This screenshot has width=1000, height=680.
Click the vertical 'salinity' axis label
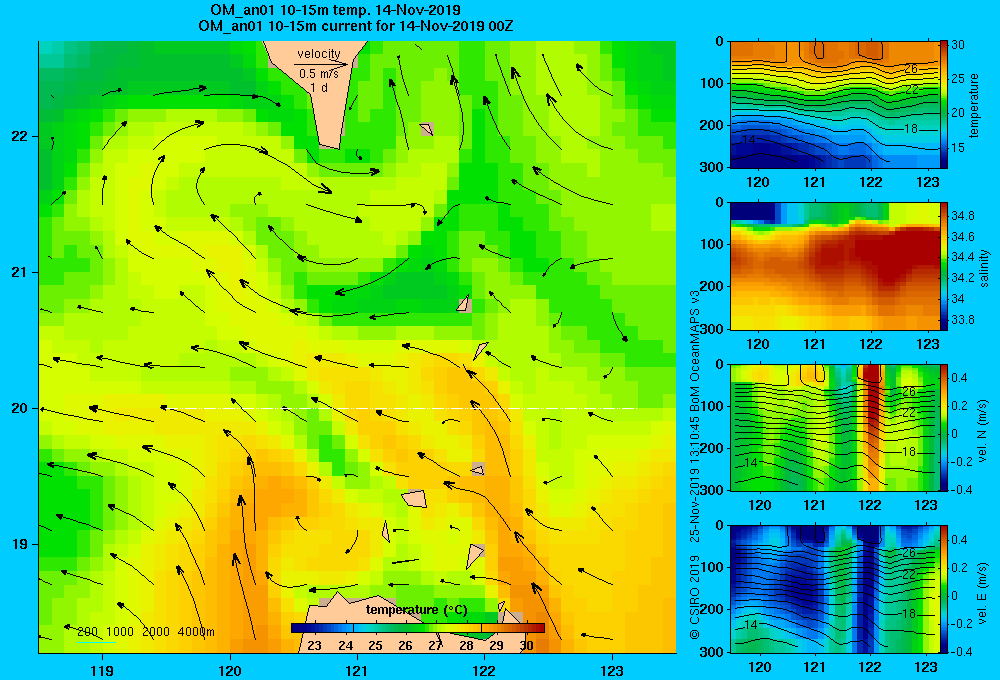(985, 268)
